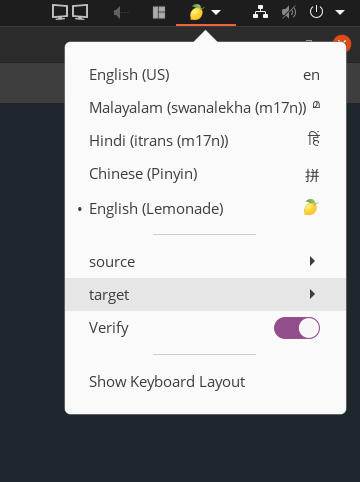Open dropdown arrow next to lemon icon
The image size is (360, 482).
click(216, 13)
